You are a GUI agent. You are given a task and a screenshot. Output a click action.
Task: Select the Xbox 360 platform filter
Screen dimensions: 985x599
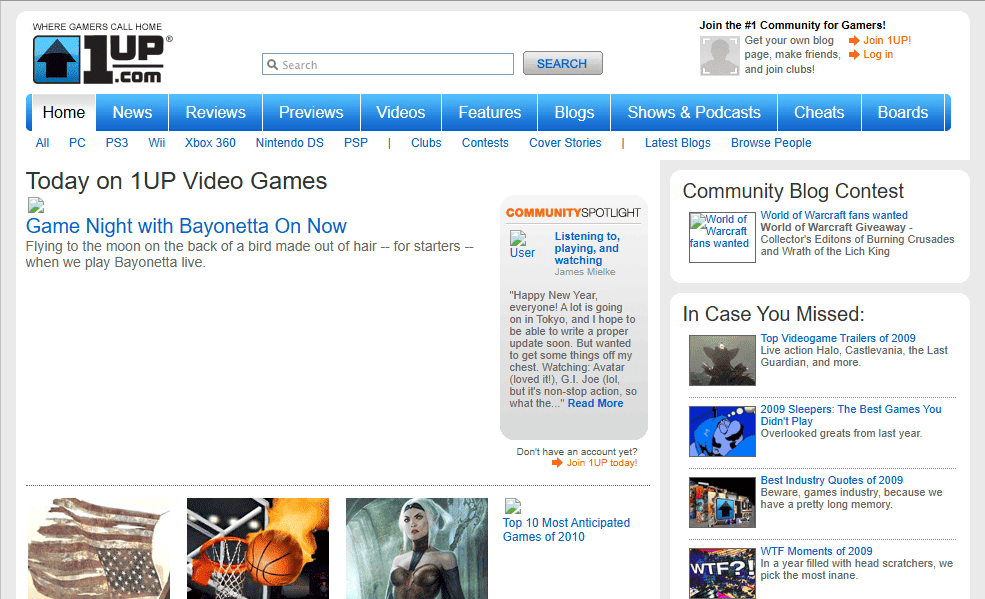coord(210,143)
